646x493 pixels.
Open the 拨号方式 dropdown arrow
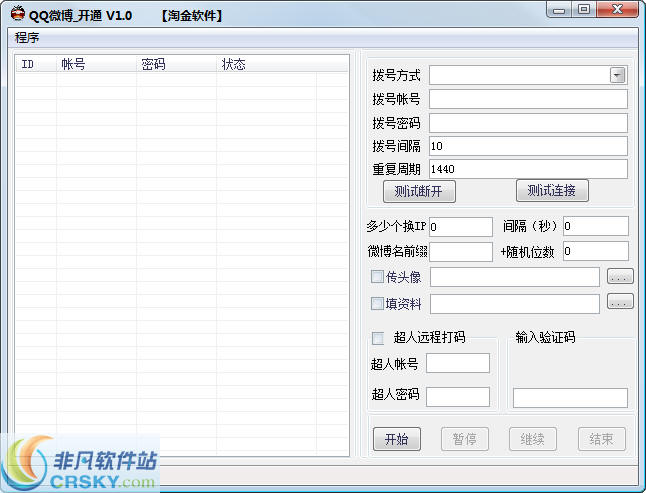click(x=617, y=75)
